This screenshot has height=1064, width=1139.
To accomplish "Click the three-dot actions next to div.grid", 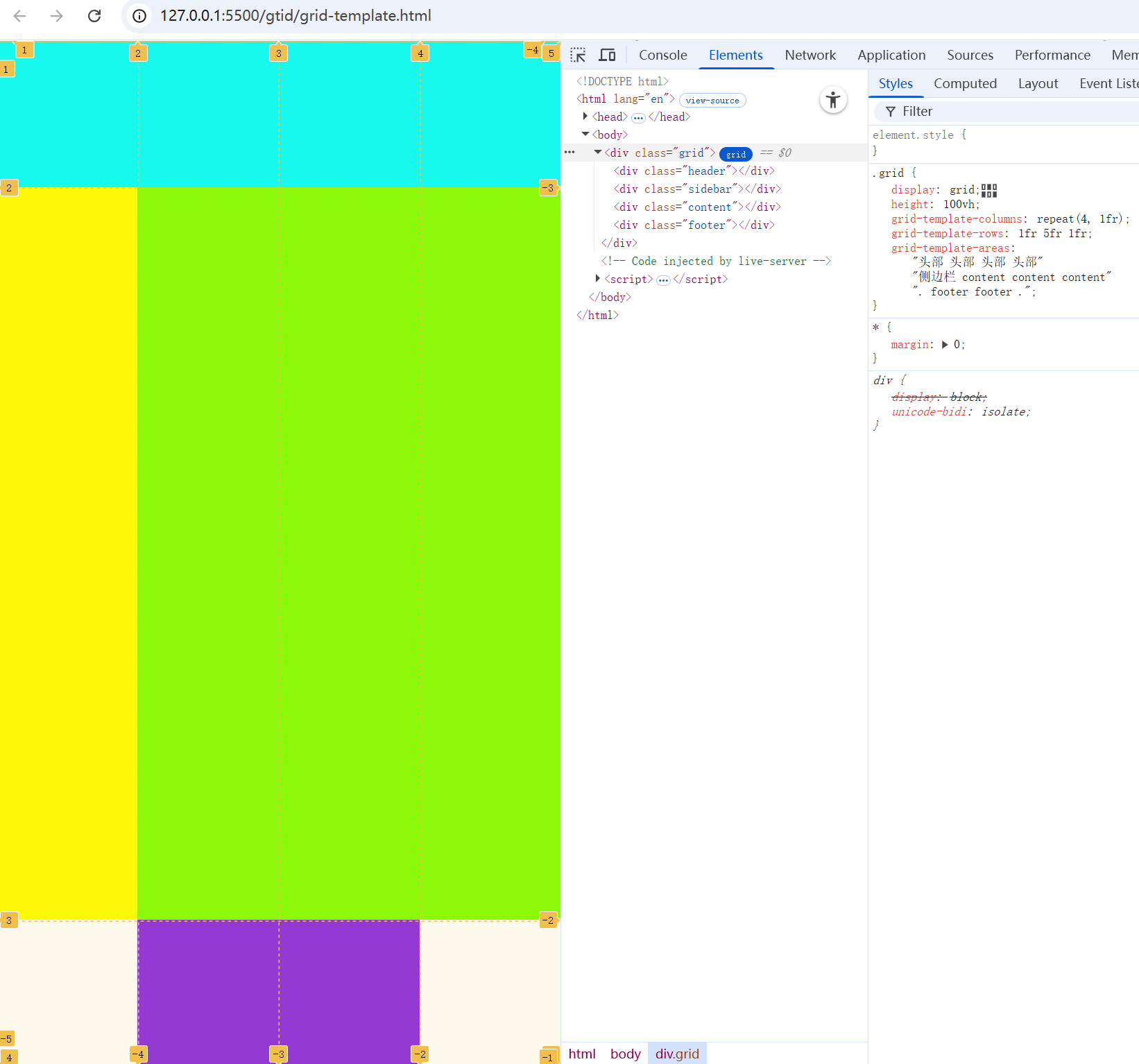I will click(x=569, y=153).
